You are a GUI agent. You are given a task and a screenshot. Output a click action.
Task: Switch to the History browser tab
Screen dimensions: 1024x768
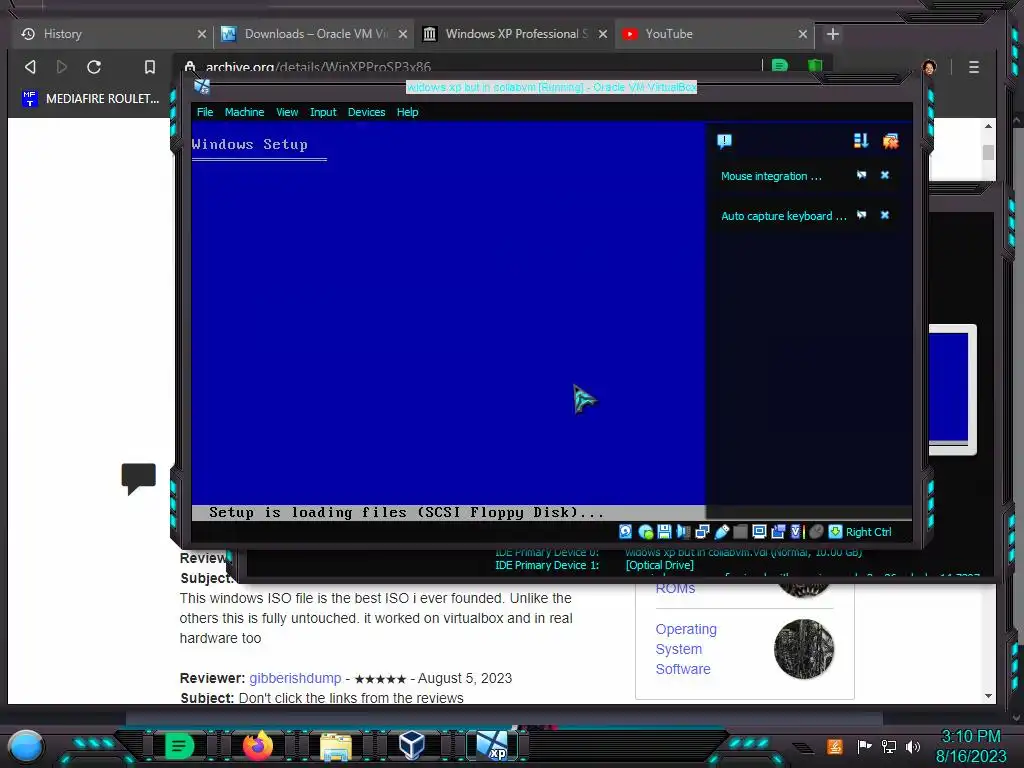(x=111, y=34)
